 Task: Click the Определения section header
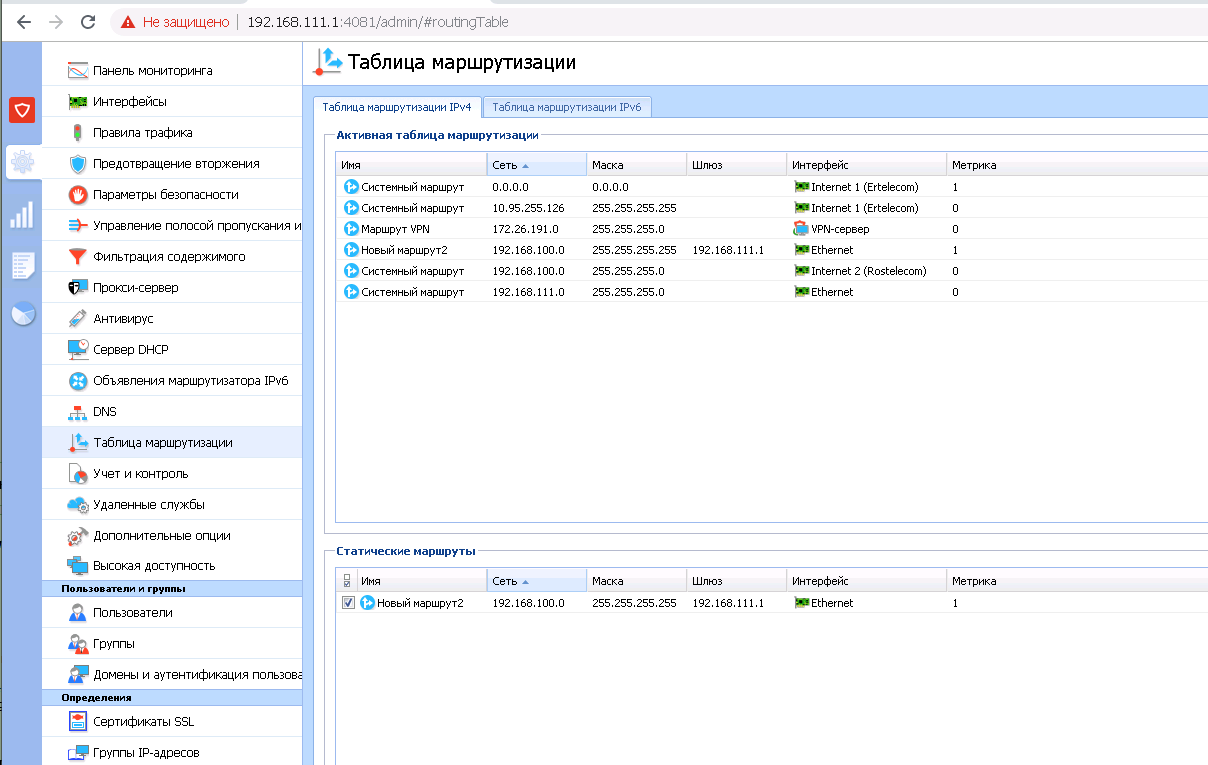tap(172, 698)
